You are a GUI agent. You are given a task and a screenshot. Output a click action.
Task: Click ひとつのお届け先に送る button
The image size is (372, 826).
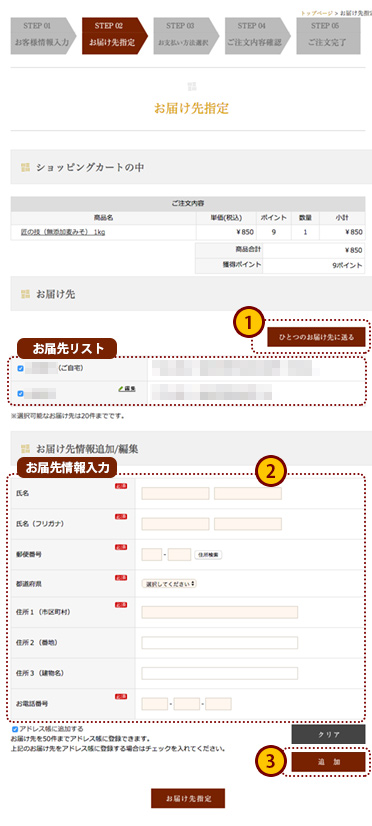pos(316,337)
